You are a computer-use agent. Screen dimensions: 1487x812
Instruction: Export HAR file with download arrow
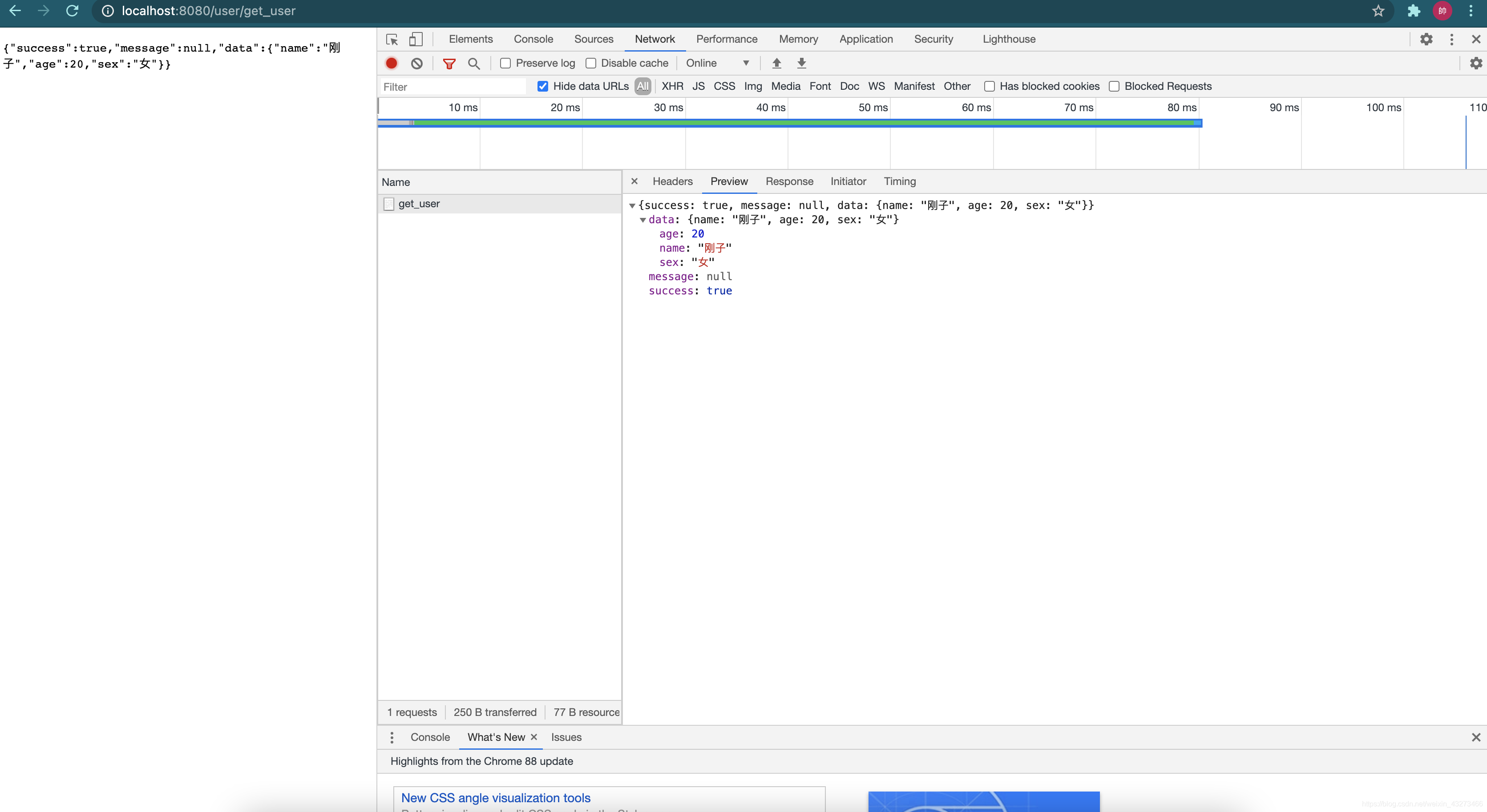tap(802, 63)
